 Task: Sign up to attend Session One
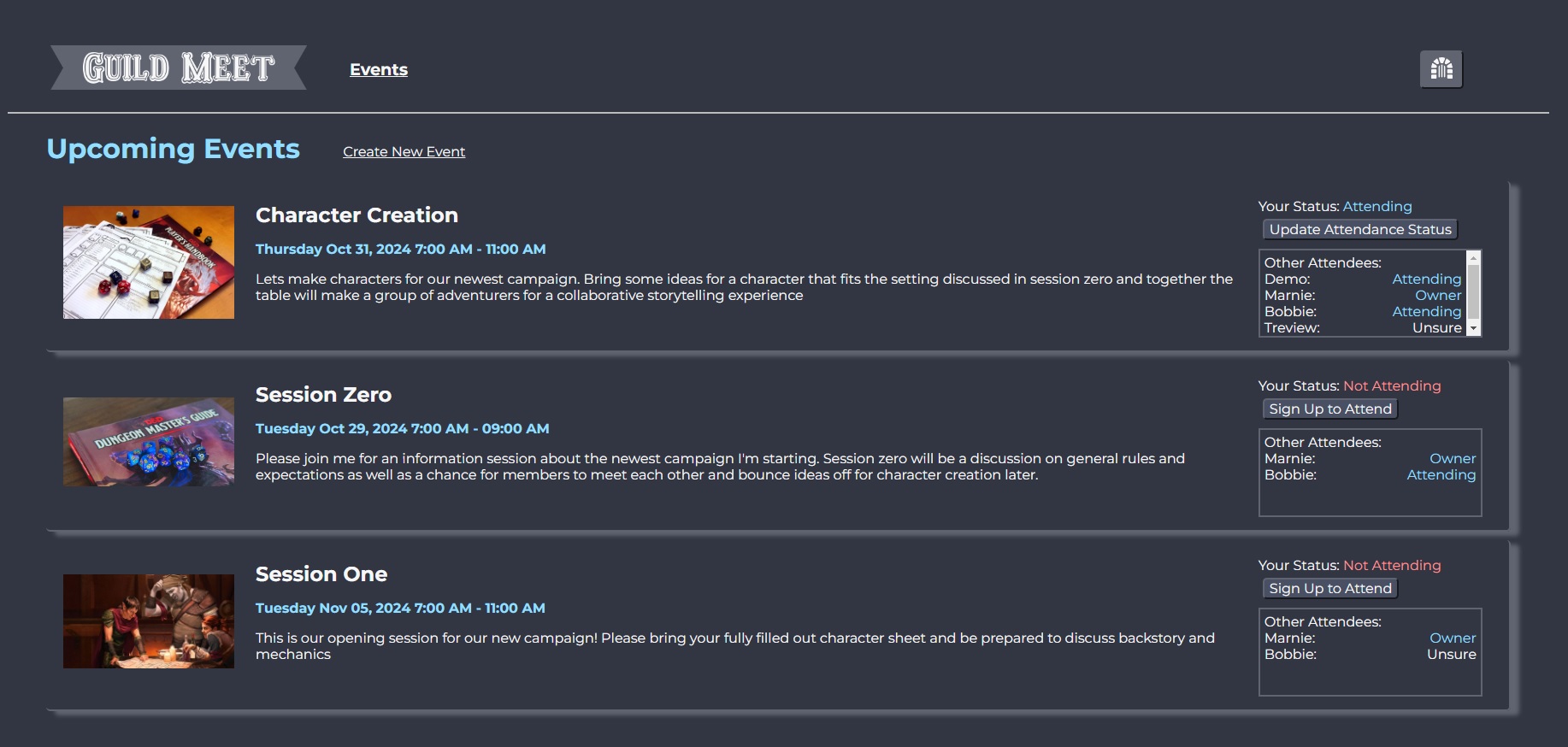1329,588
